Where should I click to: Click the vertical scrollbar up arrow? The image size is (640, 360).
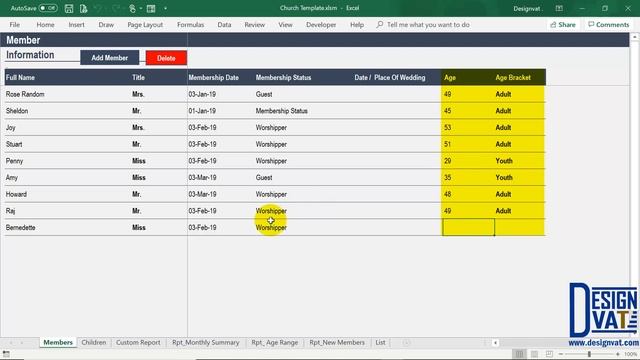pyautogui.click(x=634, y=37)
